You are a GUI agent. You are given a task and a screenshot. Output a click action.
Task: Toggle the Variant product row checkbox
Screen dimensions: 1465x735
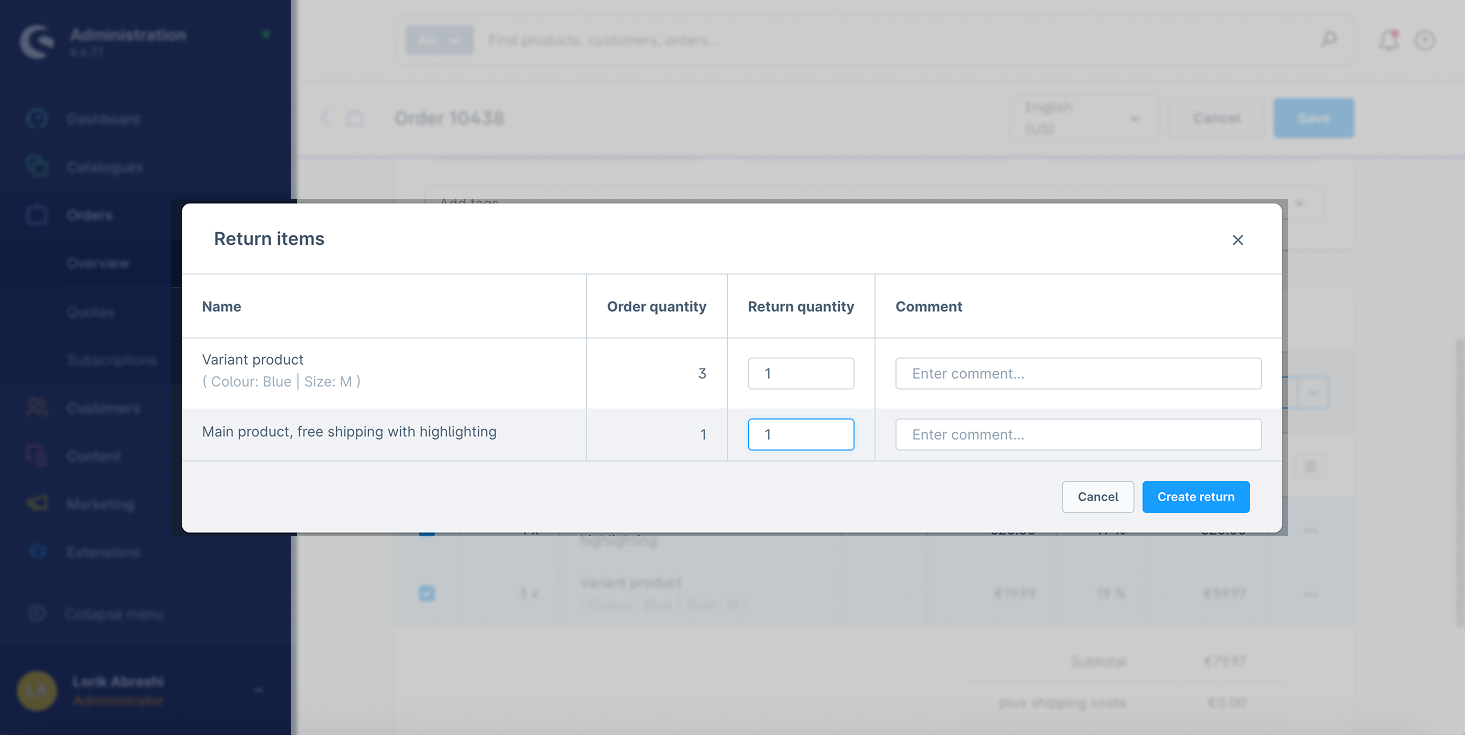[427, 593]
